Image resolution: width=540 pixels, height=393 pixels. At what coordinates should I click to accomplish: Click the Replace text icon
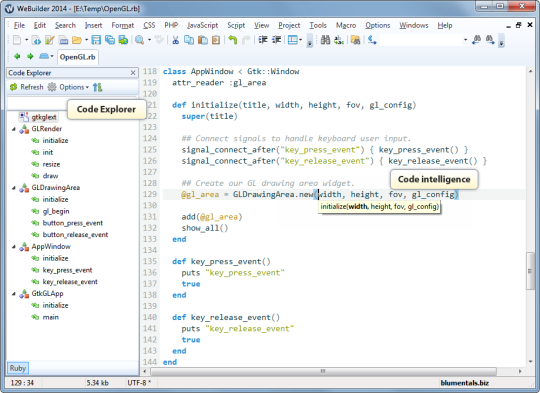(339, 40)
